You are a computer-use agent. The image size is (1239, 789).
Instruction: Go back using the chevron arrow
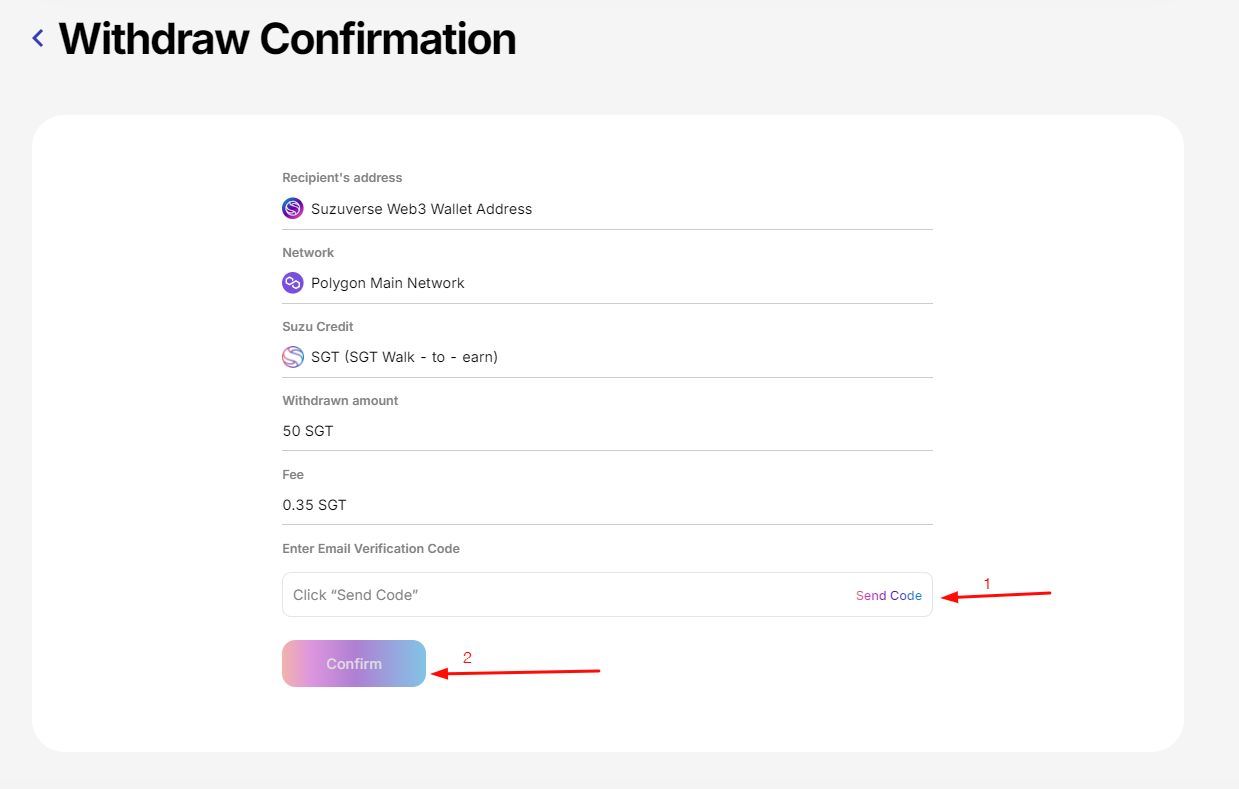pos(38,39)
